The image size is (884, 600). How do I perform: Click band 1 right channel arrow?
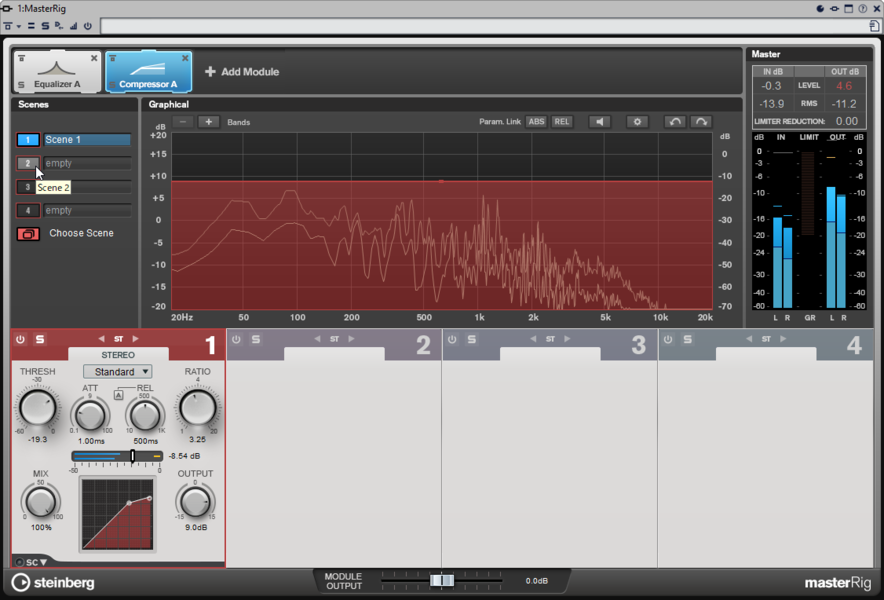(x=135, y=339)
